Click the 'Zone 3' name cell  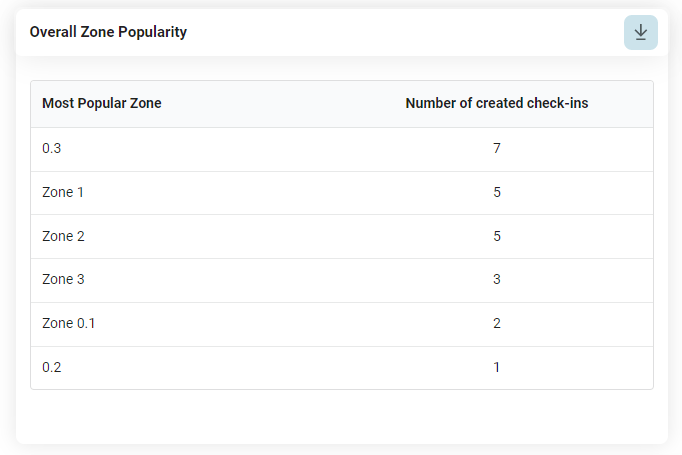[x=63, y=280]
